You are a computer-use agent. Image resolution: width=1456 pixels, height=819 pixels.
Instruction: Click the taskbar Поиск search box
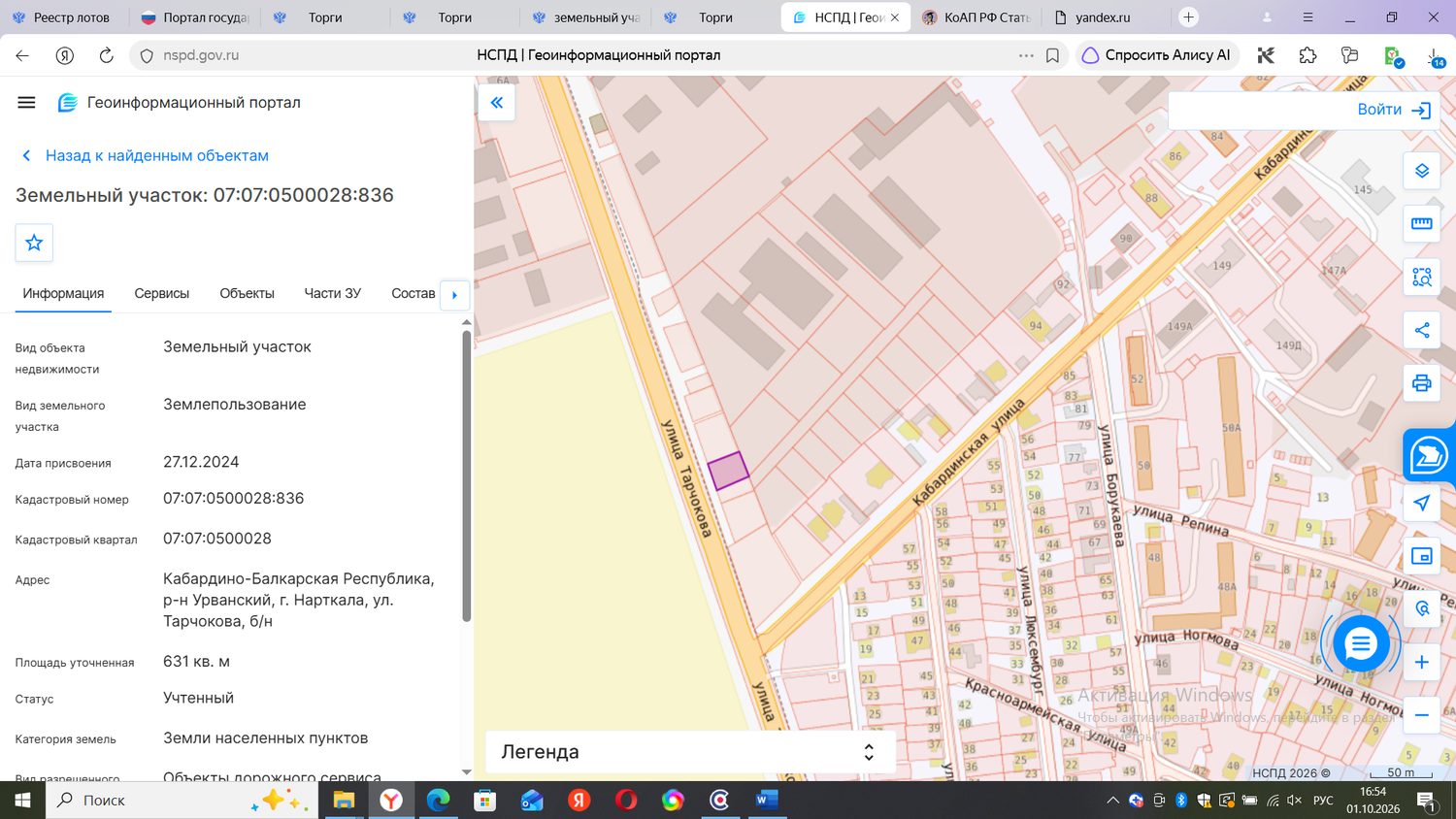[x=182, y=800]
